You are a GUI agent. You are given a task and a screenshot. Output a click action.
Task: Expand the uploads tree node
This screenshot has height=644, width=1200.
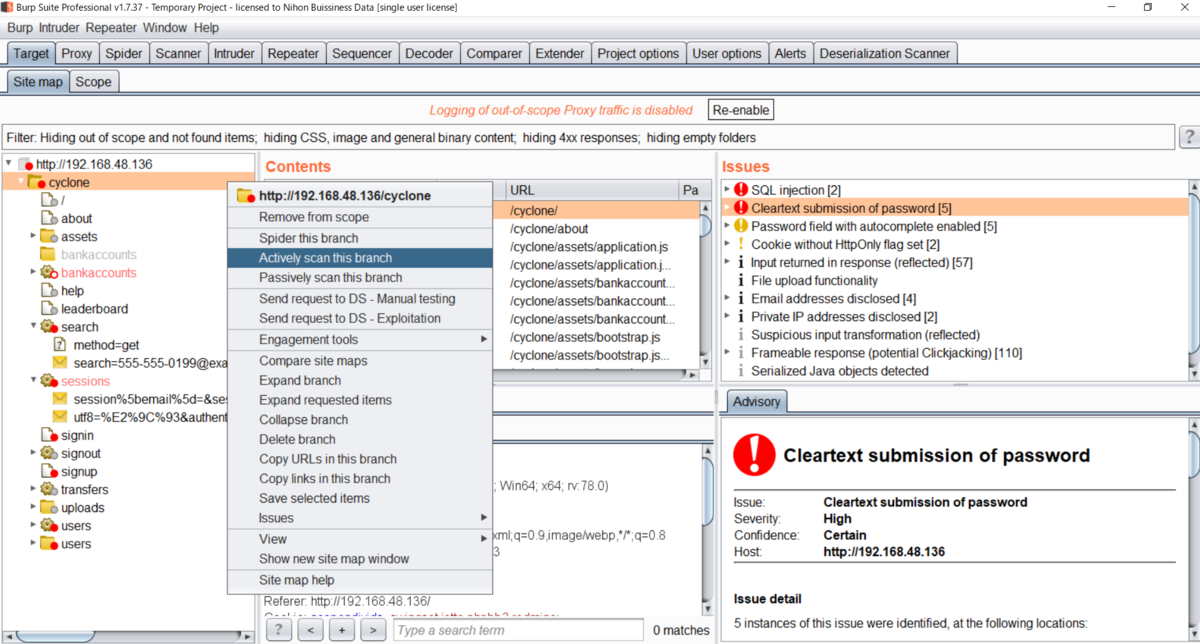[x=33, y=507]
